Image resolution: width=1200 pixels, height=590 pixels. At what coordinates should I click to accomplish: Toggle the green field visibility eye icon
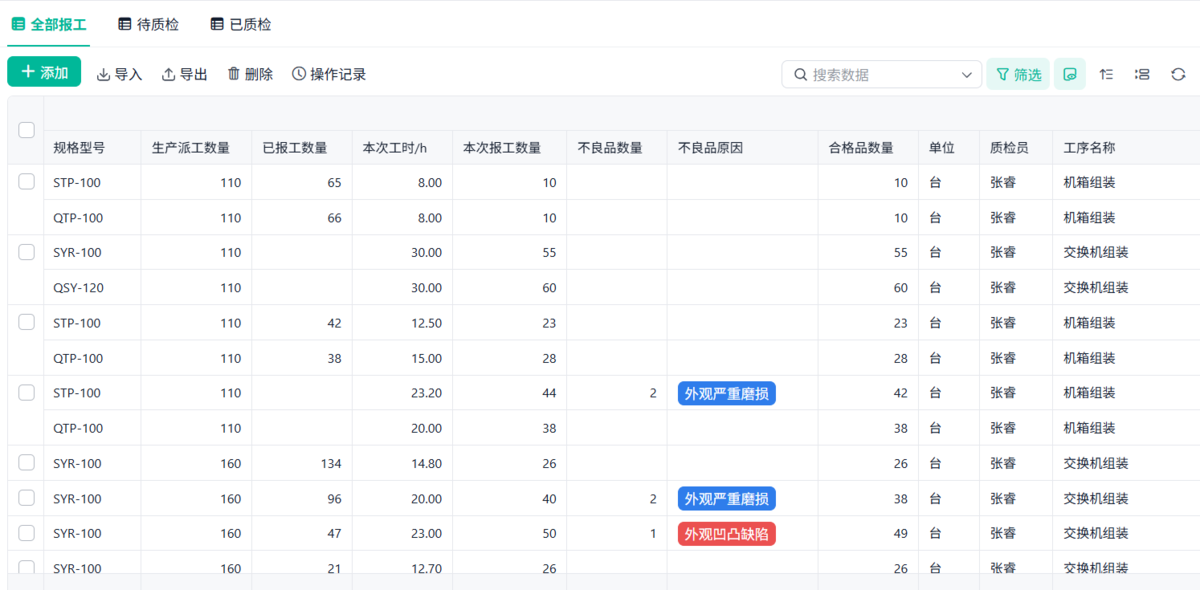1070,74
